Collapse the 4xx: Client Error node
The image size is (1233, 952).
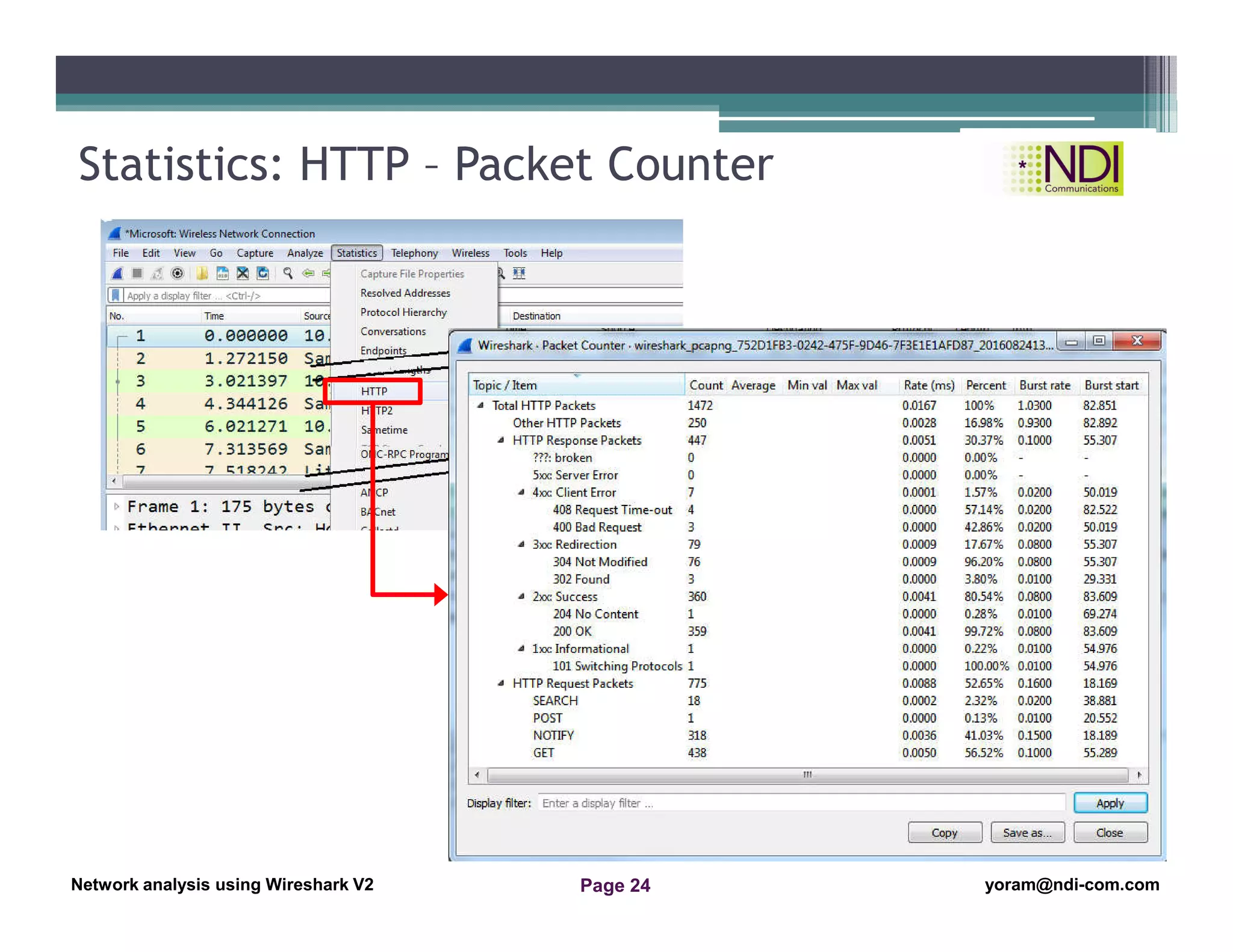(521, 492)
